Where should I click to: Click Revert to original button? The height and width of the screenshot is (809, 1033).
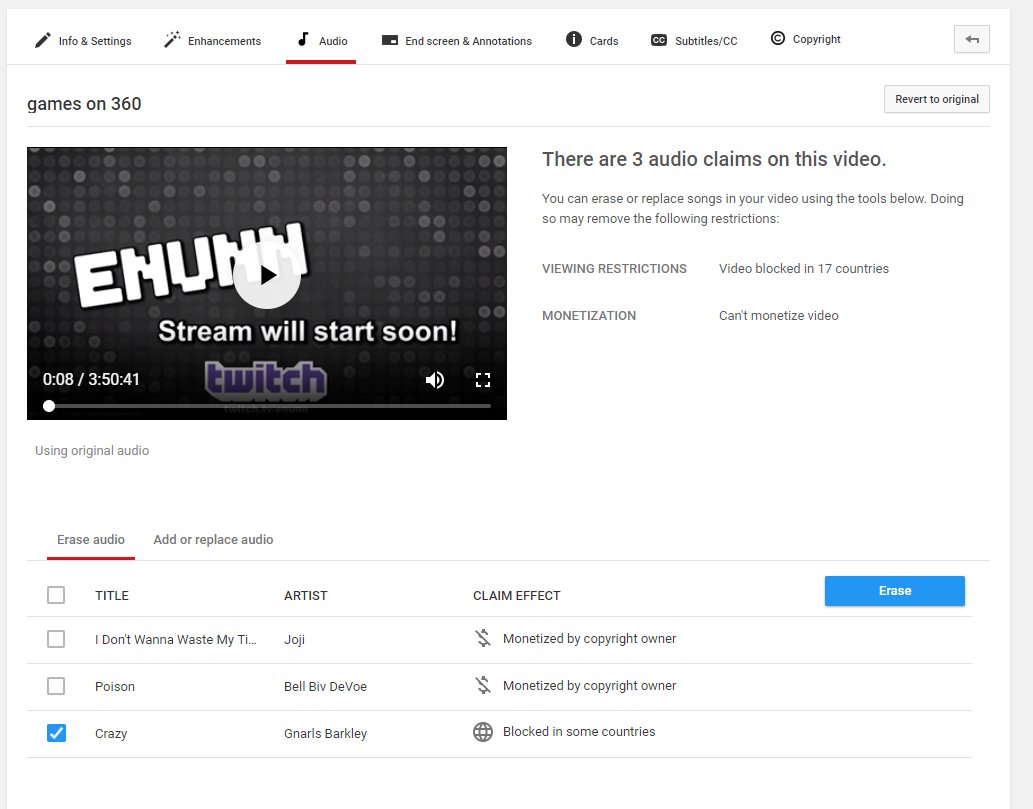click(937, 99)
